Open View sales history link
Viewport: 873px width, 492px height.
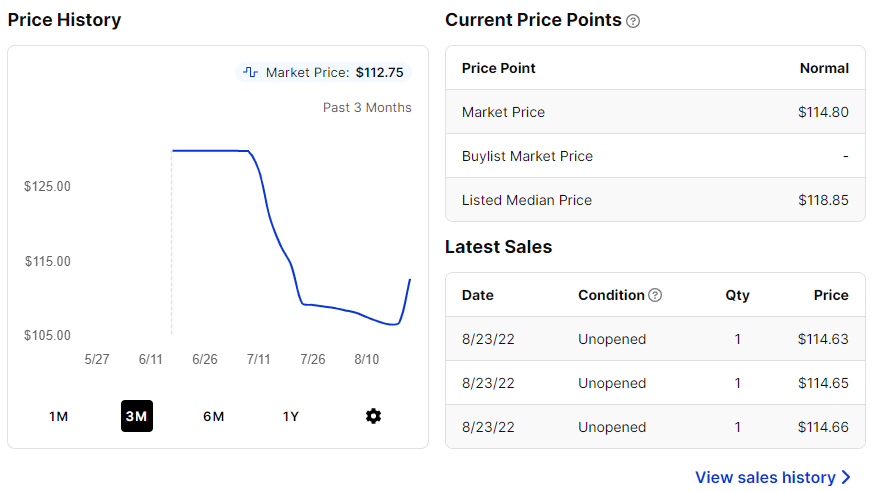point(765,477)
